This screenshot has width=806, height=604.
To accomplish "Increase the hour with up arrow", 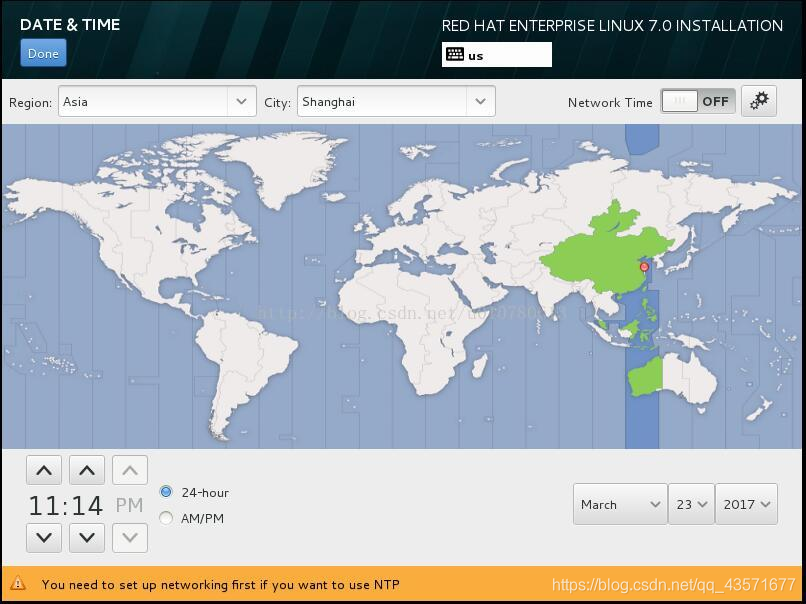I will (44, 470).
